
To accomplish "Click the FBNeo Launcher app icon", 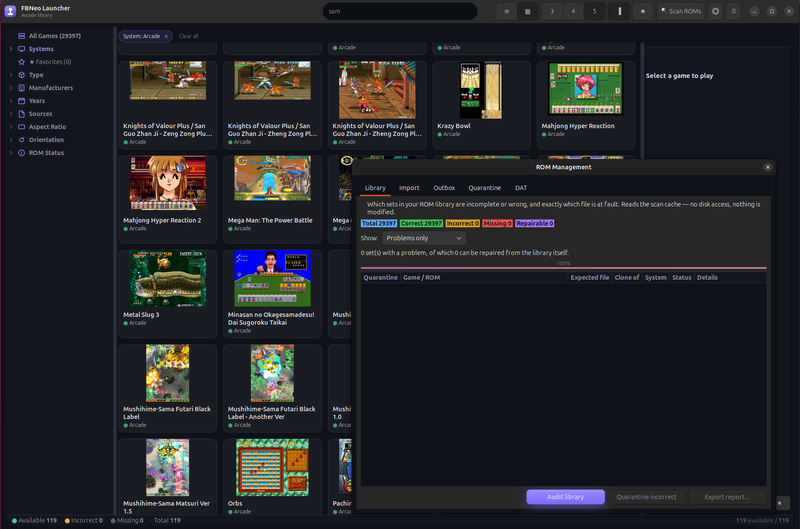I will click(10, 11).
